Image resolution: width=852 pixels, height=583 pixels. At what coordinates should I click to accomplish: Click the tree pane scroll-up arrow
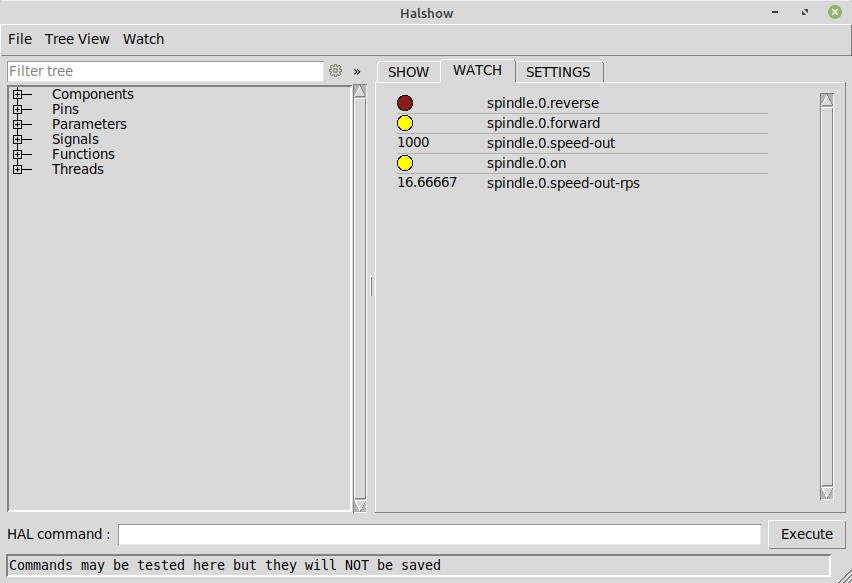tap(360, 91)
